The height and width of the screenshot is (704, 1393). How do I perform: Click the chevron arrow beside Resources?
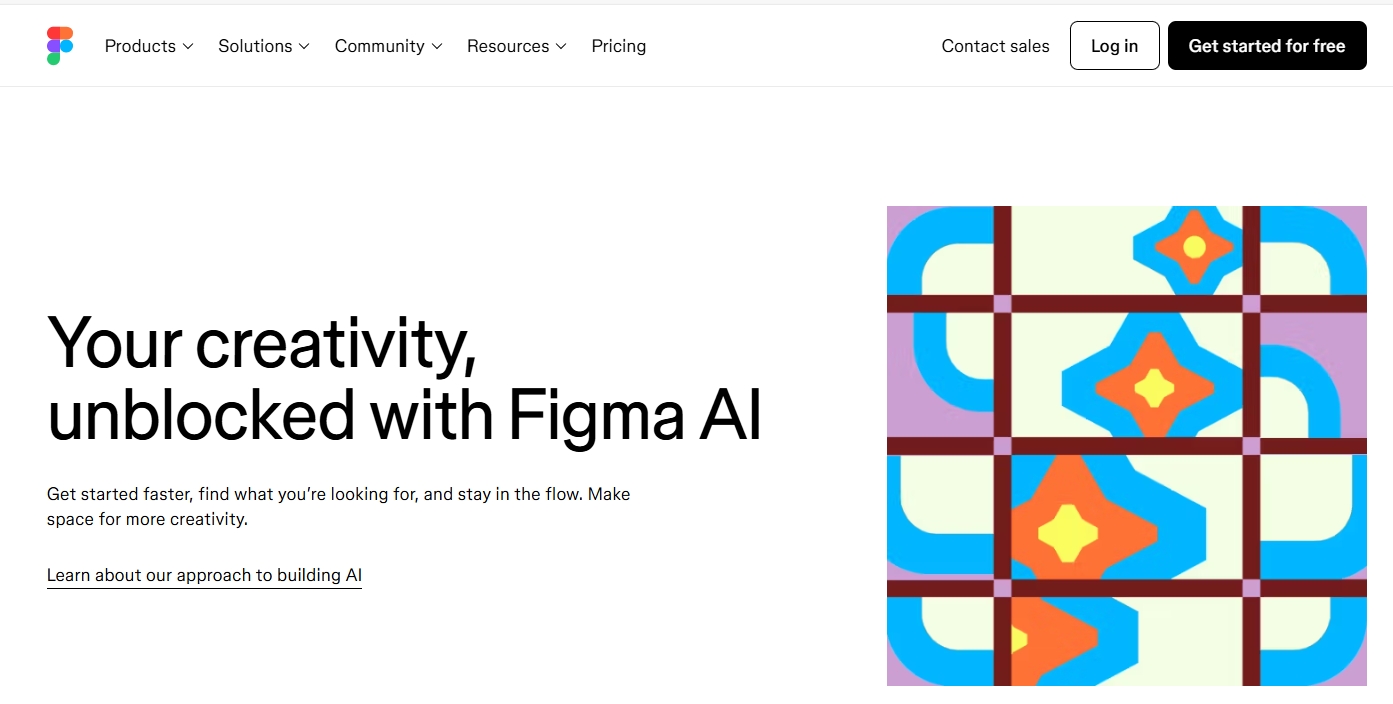(561, 47)
